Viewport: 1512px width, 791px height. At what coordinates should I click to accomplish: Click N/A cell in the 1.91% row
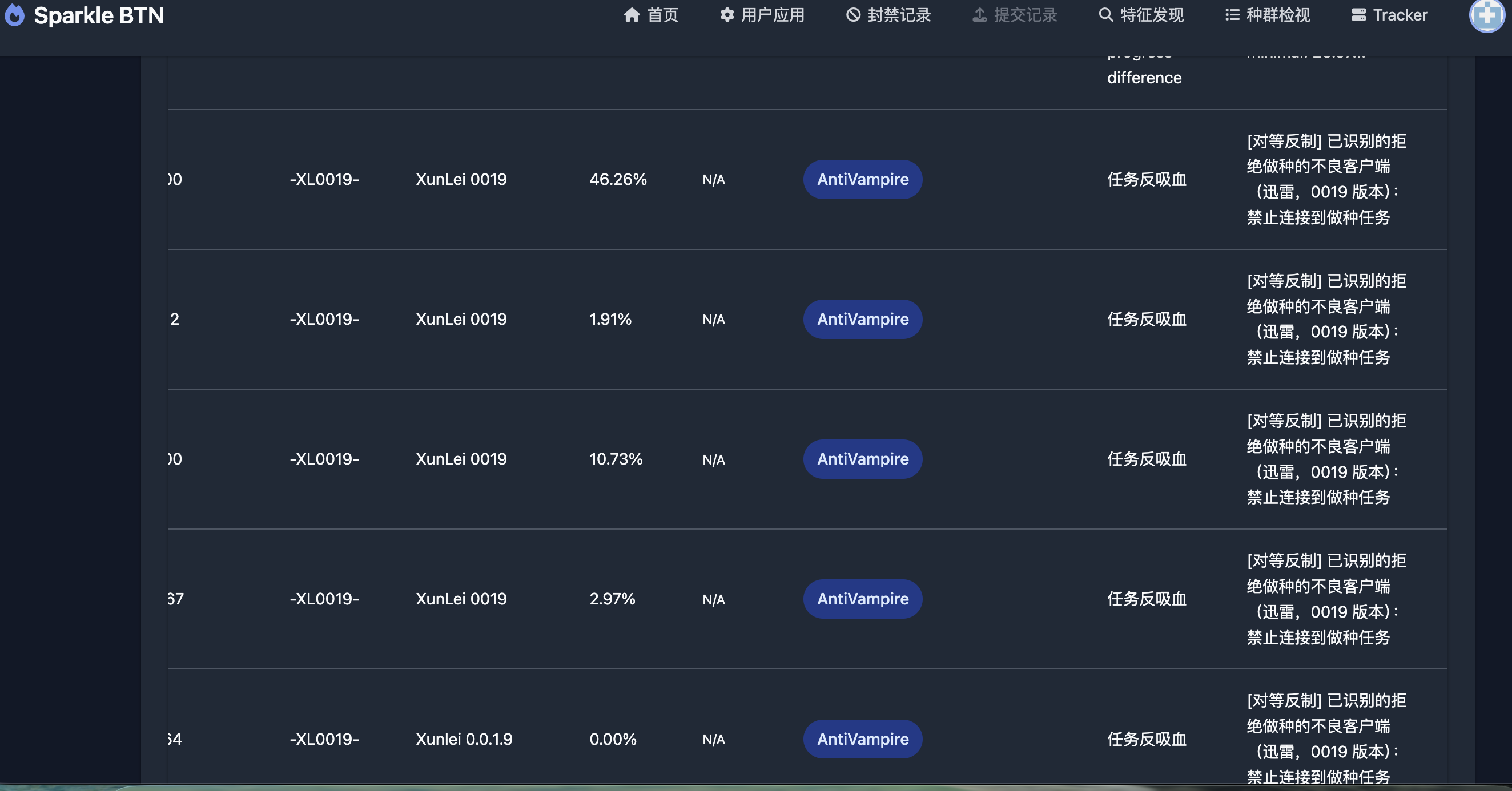pos(714,319)
